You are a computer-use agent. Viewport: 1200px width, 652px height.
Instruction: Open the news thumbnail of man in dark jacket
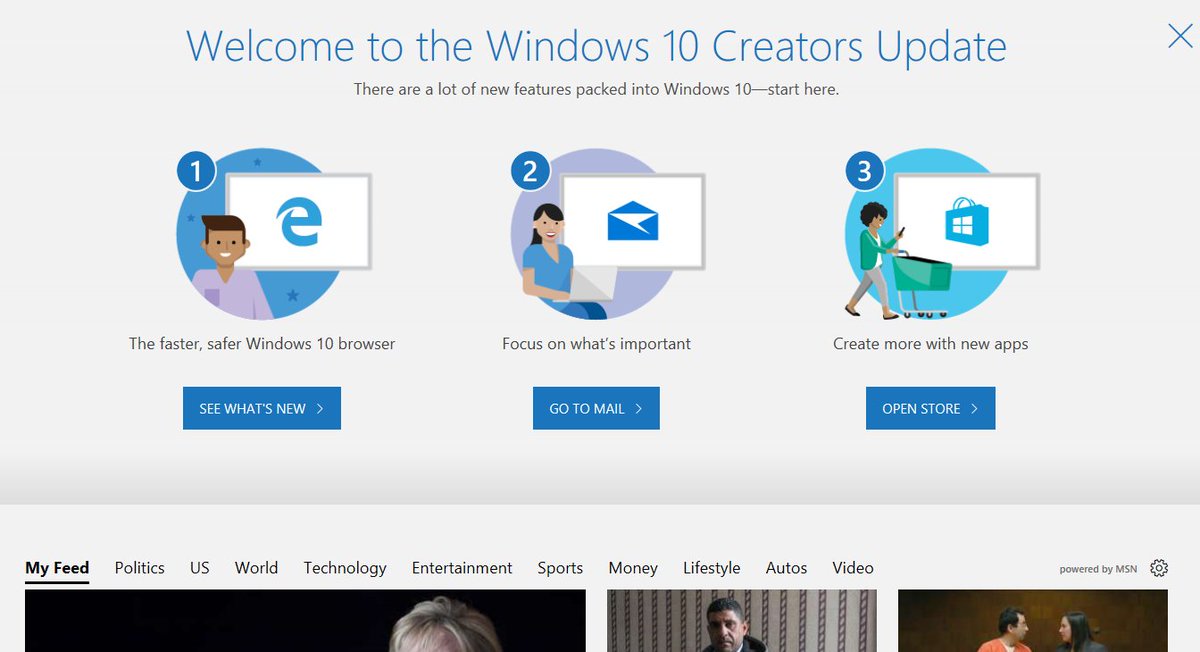[x=742, y=621]
